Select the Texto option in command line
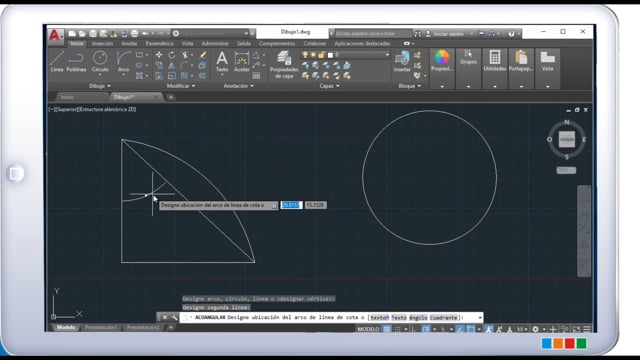This screenshot has width=640, height=360. tap(399, 317)
